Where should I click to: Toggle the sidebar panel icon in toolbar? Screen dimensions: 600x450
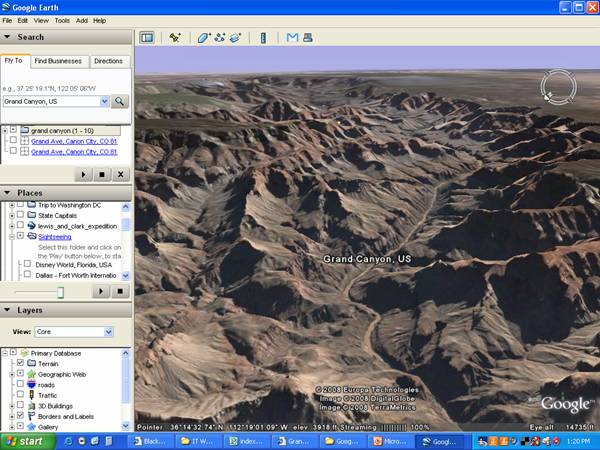coord(147,38)
